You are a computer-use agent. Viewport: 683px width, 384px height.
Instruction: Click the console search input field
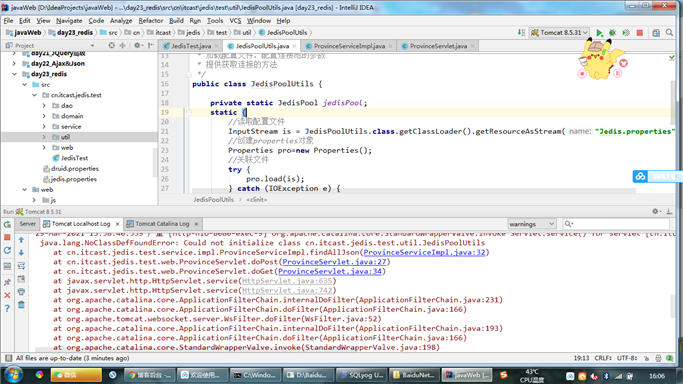click(616, 224)
